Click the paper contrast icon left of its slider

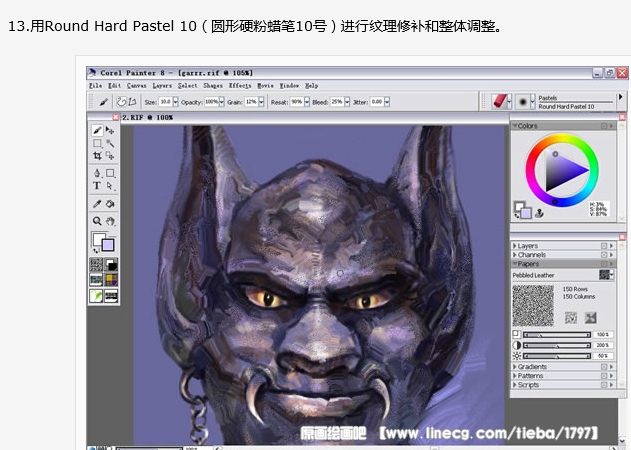click(517, 345)
